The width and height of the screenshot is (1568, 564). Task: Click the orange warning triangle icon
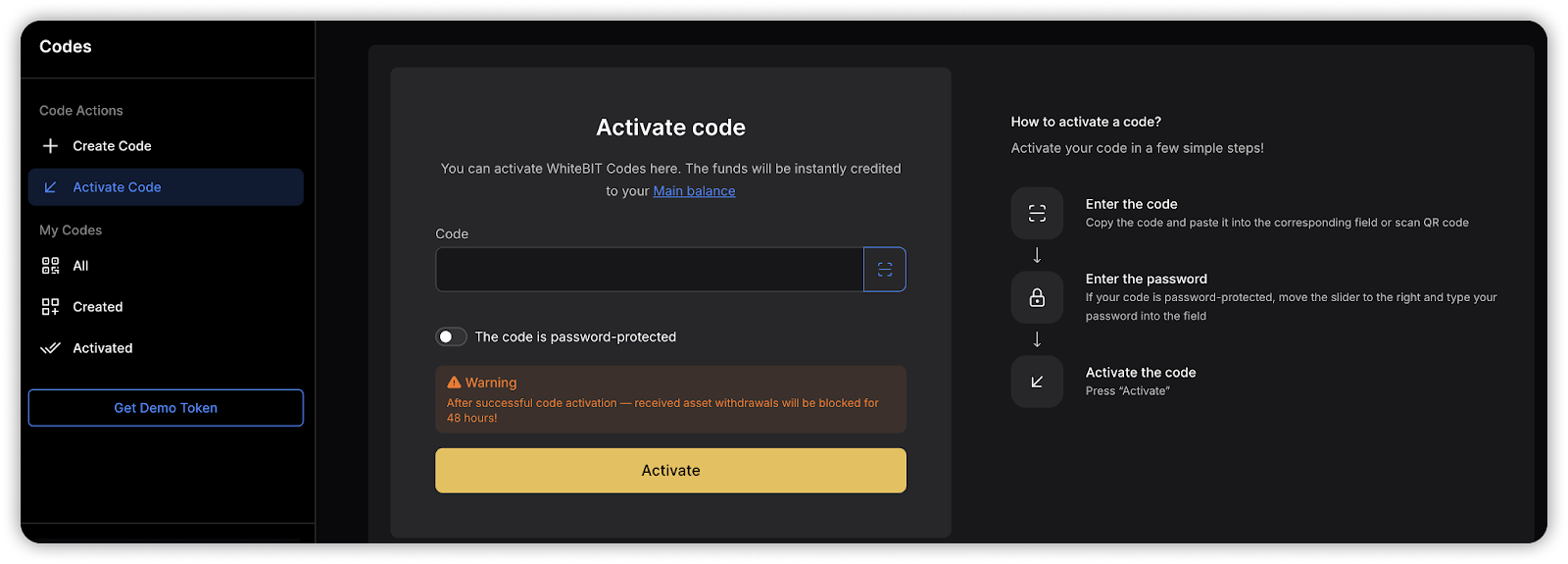point(454,383)
